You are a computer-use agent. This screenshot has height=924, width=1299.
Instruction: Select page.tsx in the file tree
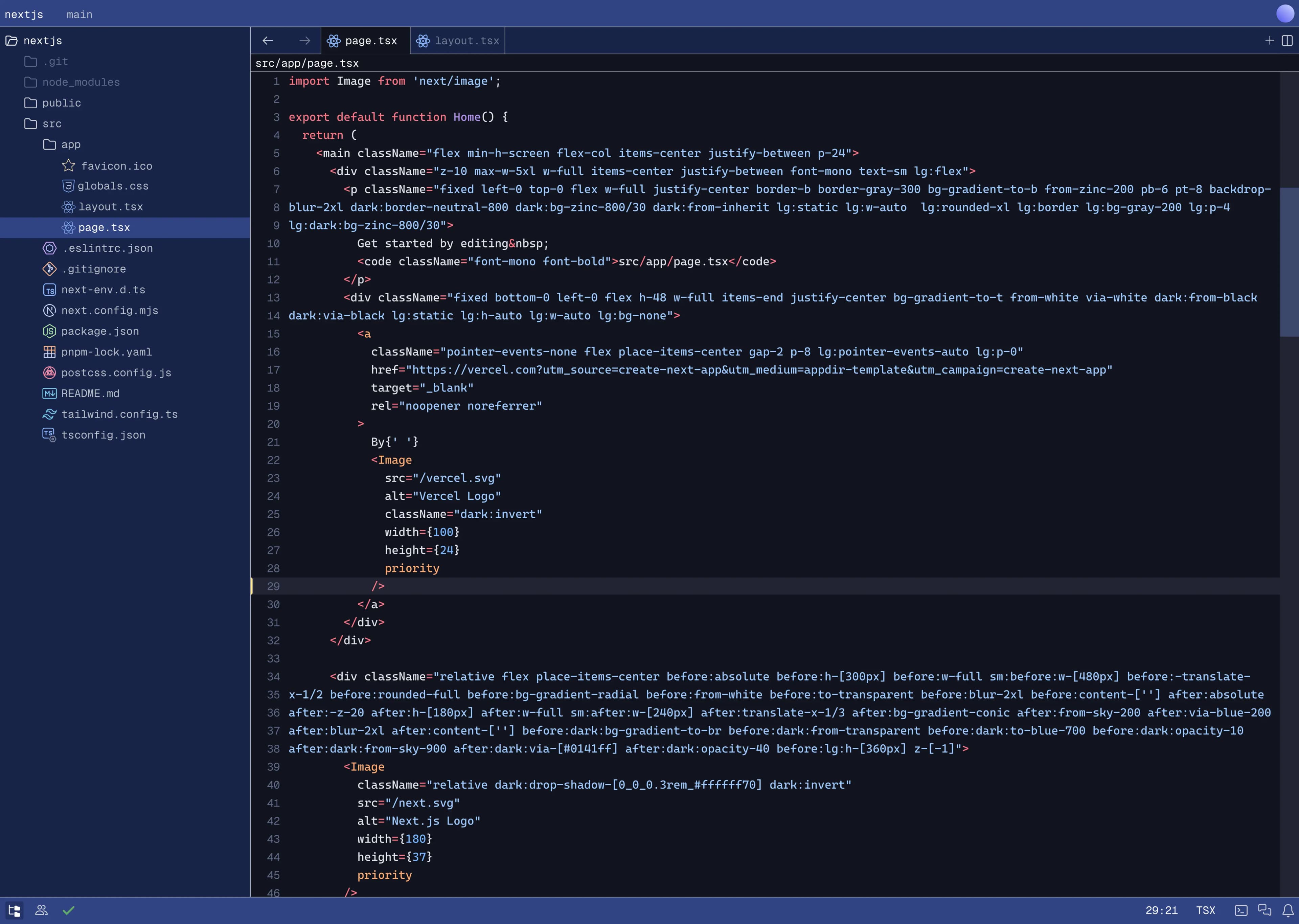(x=125, y=228)
